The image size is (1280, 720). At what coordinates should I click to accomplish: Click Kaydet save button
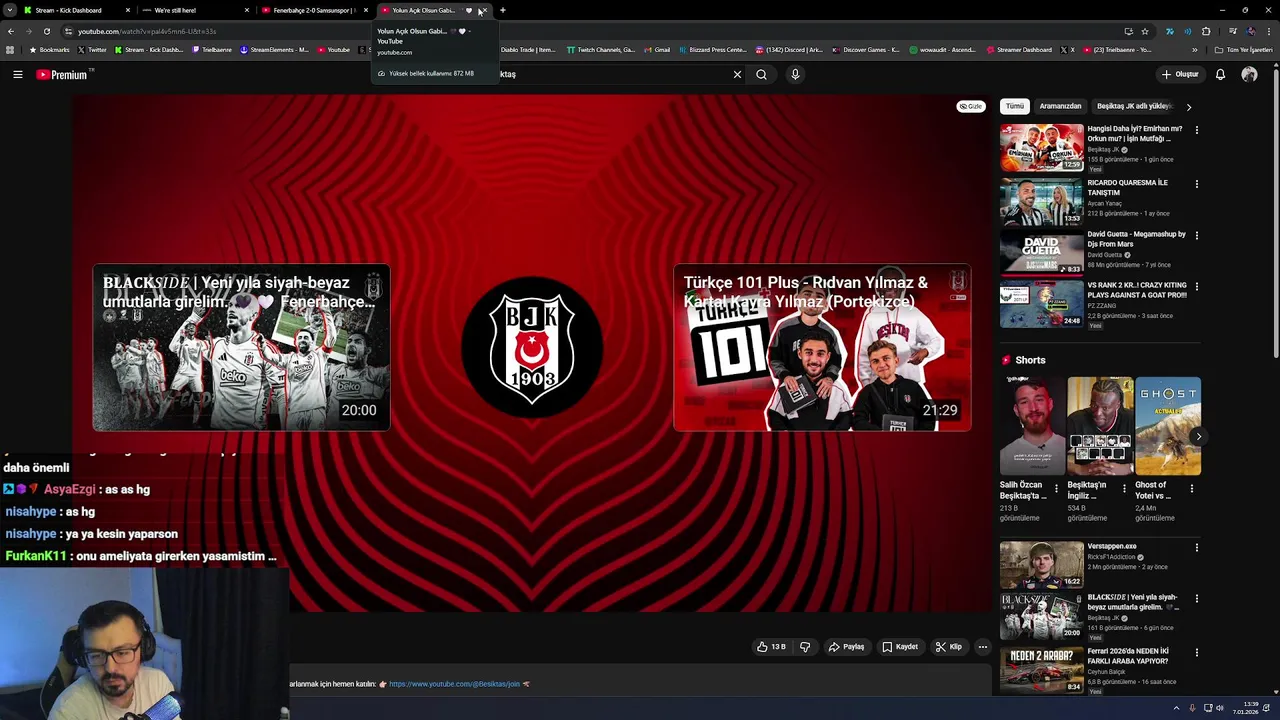coord(899,647)
